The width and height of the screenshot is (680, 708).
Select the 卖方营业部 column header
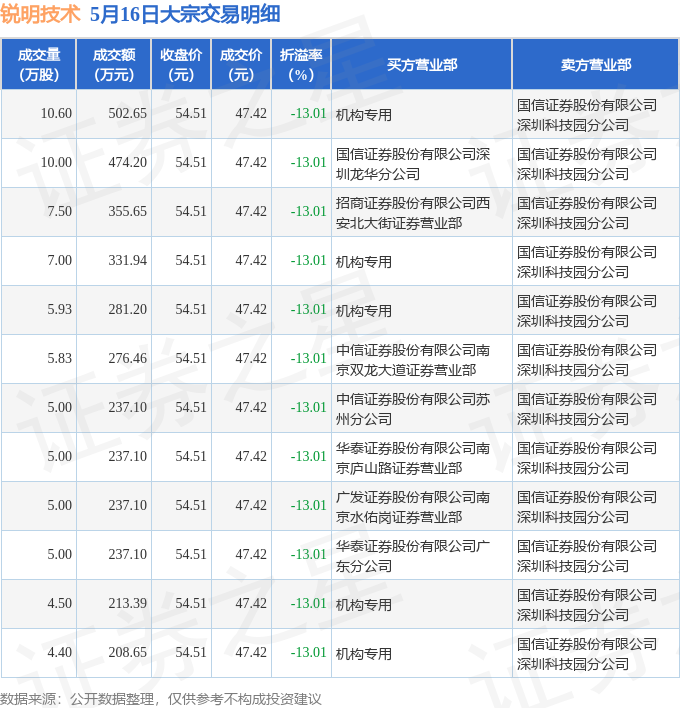[596, 65]
